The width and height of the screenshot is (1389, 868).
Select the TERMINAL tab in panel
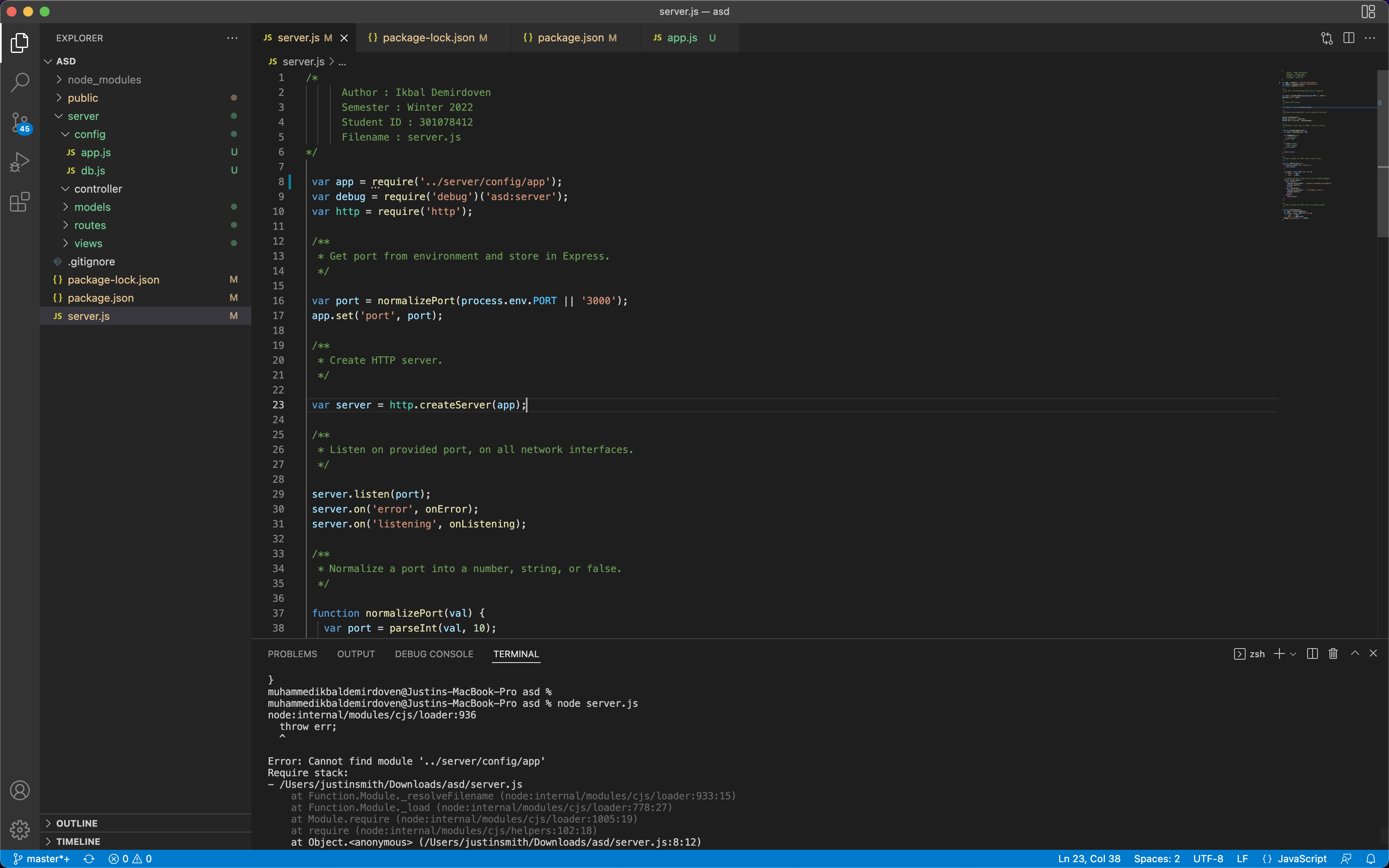[x=516, y=653]
